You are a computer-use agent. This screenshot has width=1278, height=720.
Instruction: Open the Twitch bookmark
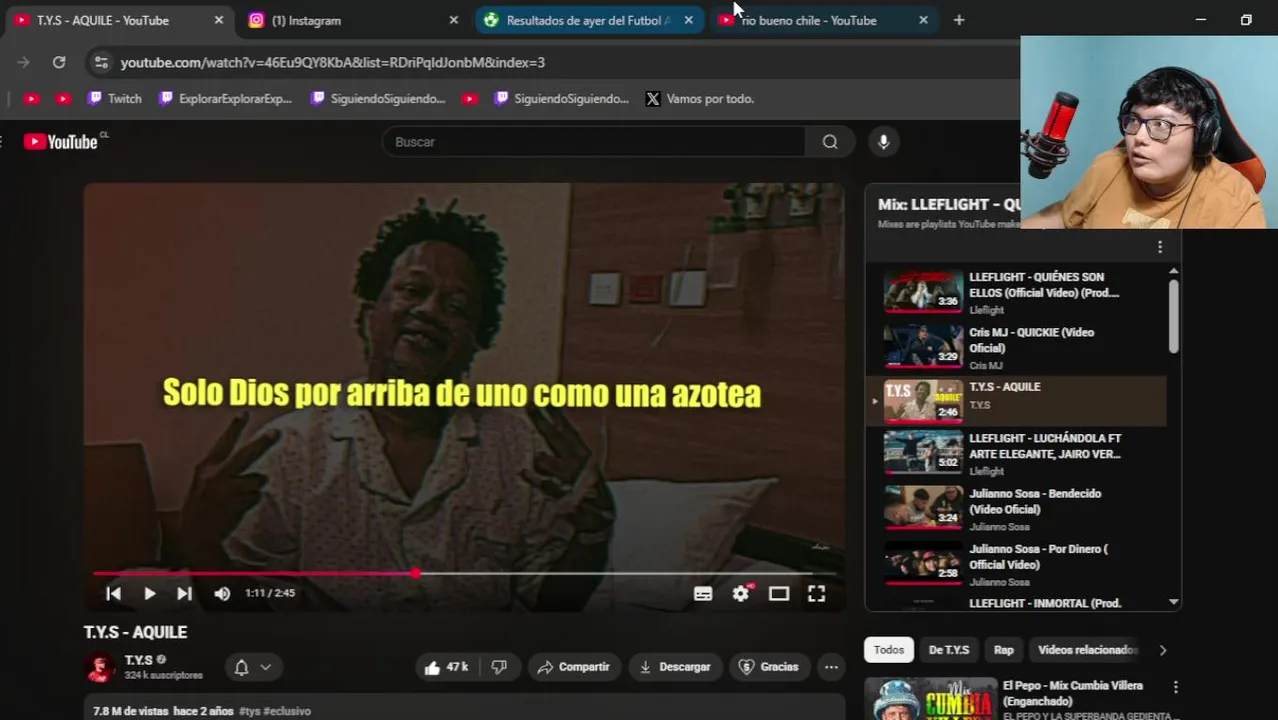tap(115, 99)
